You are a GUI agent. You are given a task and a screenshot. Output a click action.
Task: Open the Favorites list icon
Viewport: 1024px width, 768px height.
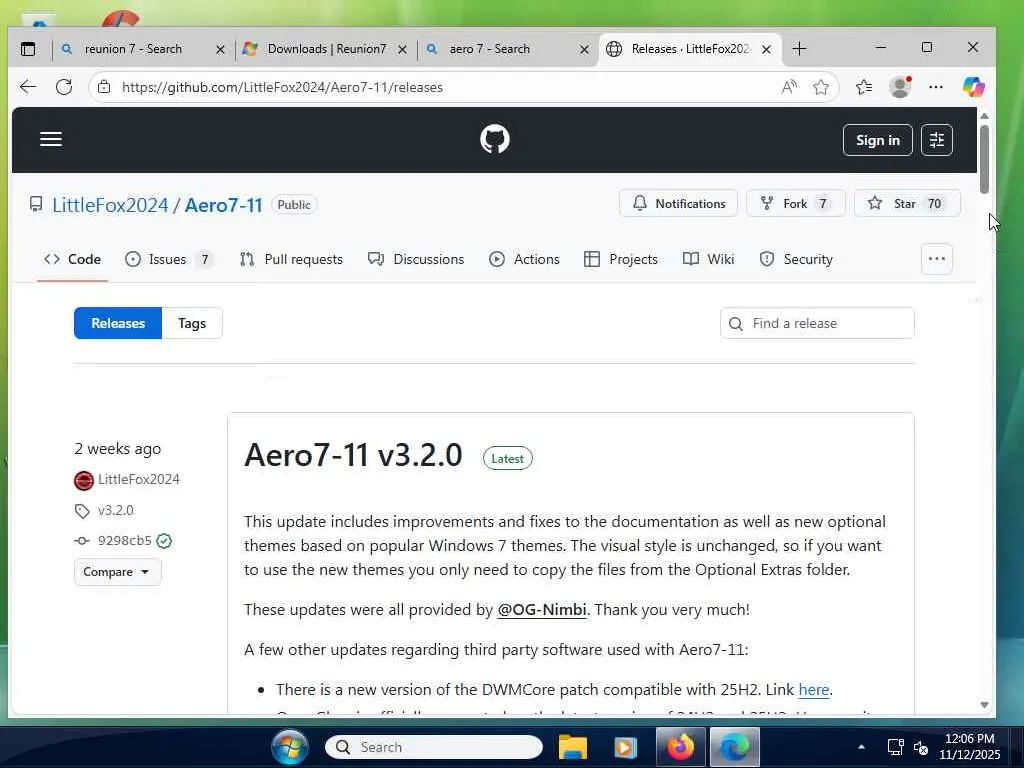[864, 87]
